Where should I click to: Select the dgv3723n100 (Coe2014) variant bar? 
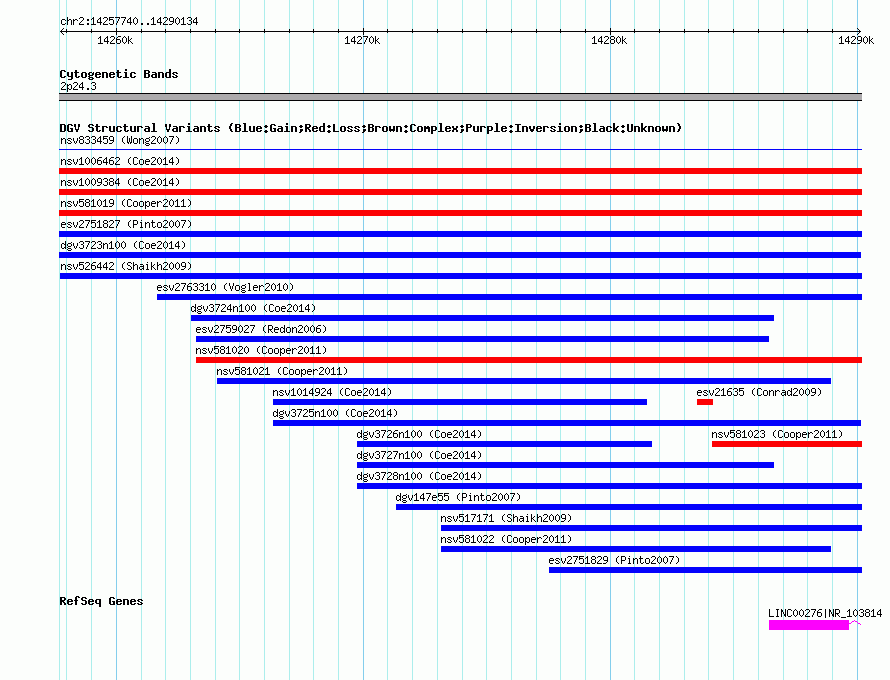pos(460,255)
